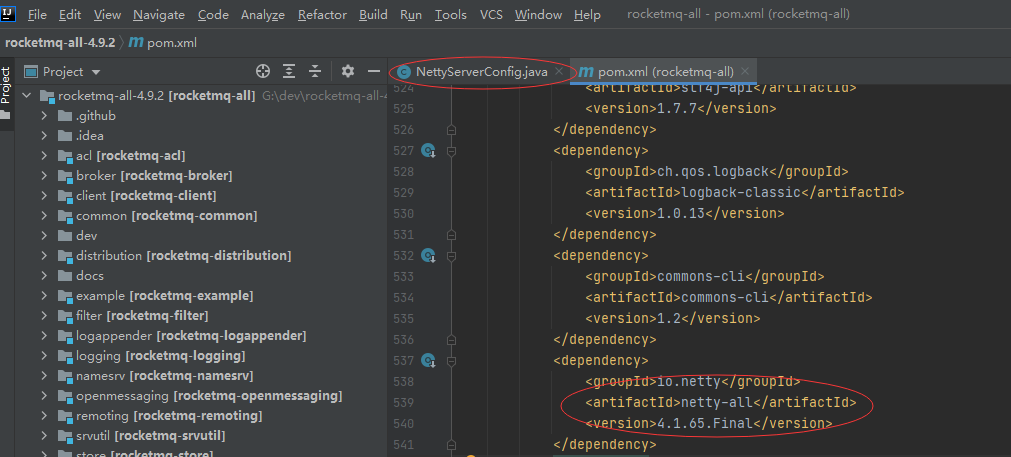The height and width of the screenshot is (457, 1011).
Task: Open the Build menu
Action: click(x=373, y=14)
